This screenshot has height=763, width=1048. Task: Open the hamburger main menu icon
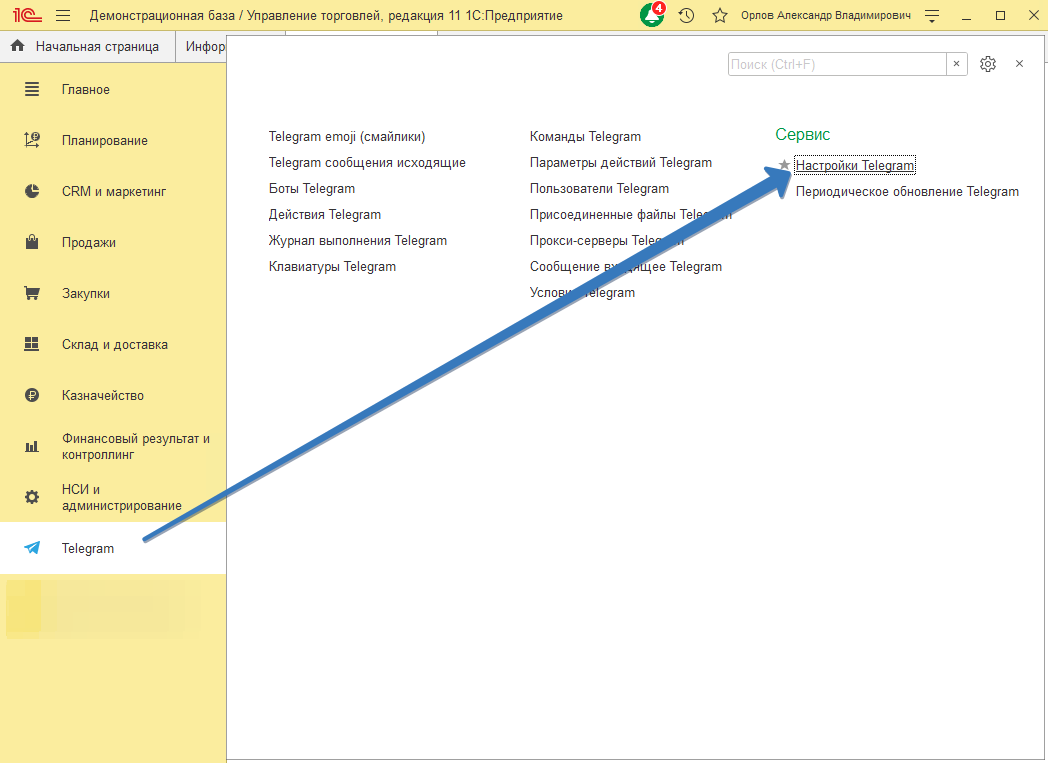point(63,16)
